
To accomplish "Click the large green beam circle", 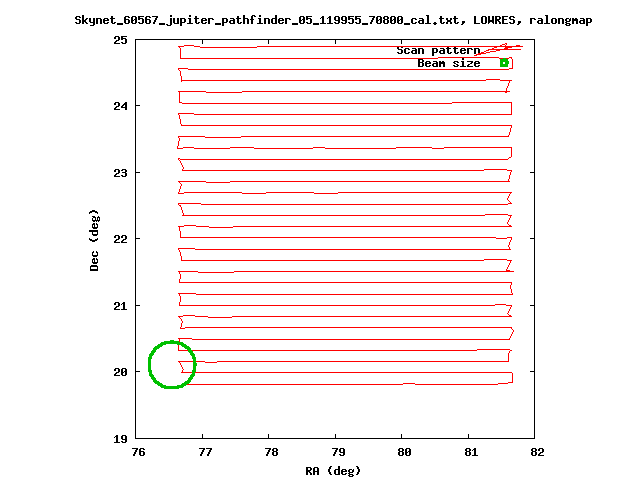I will 172,364.
